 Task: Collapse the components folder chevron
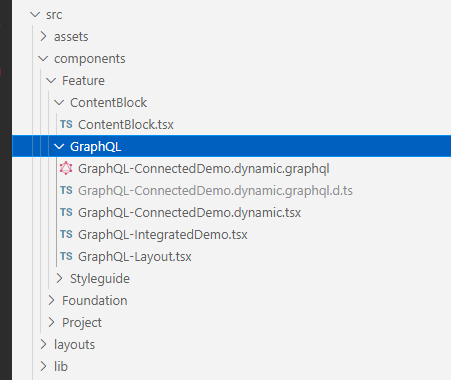click(x=43, y=59)
